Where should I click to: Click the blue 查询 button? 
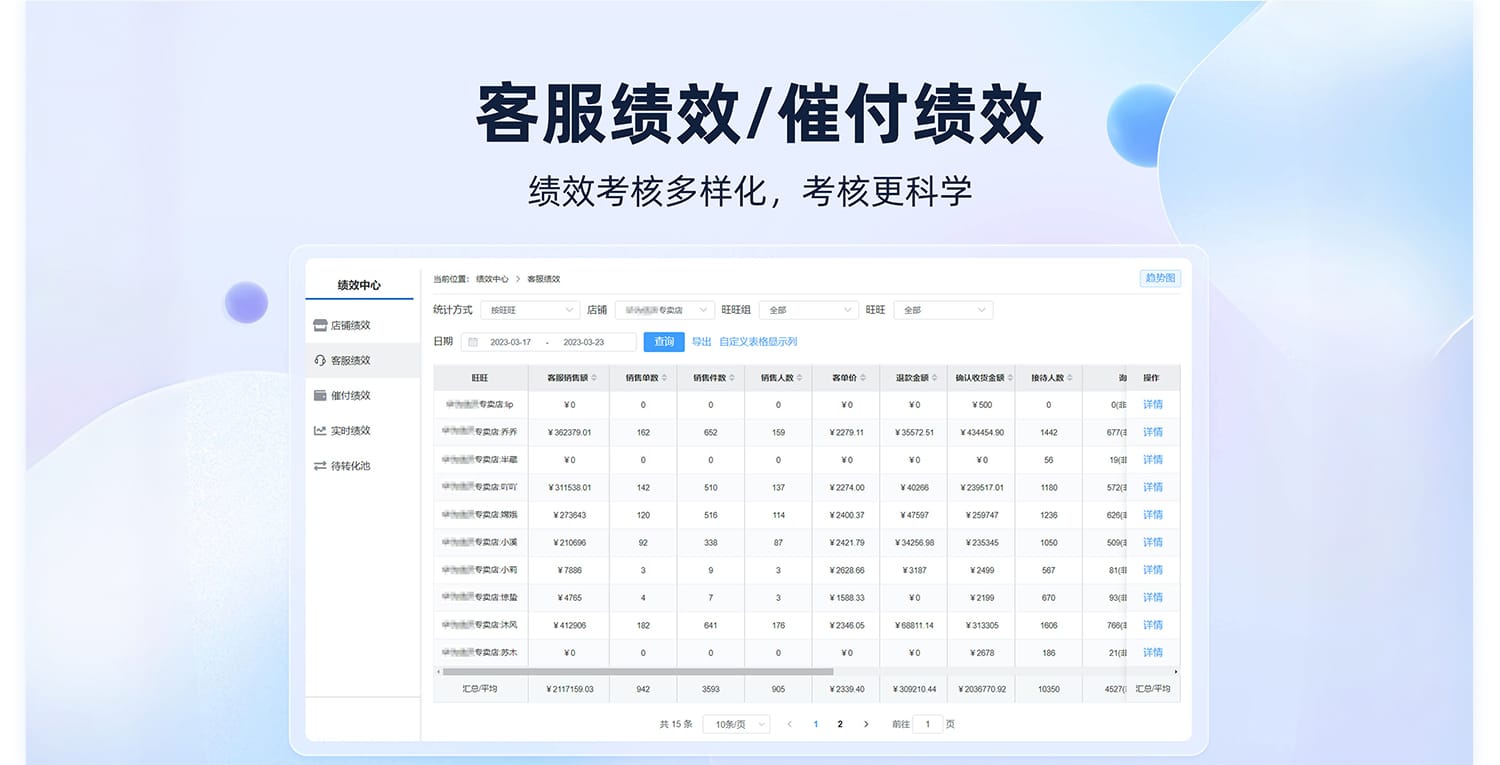pos(664,342)
